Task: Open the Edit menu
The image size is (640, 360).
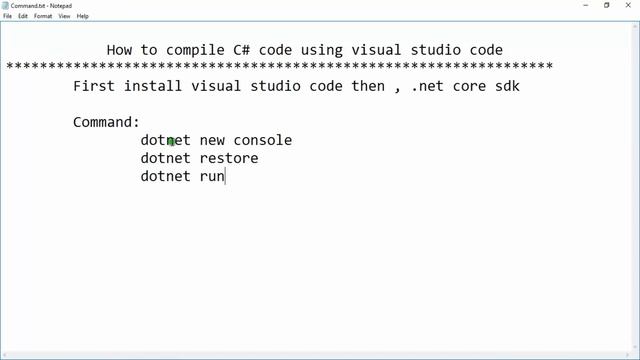Action: point(23,16)
